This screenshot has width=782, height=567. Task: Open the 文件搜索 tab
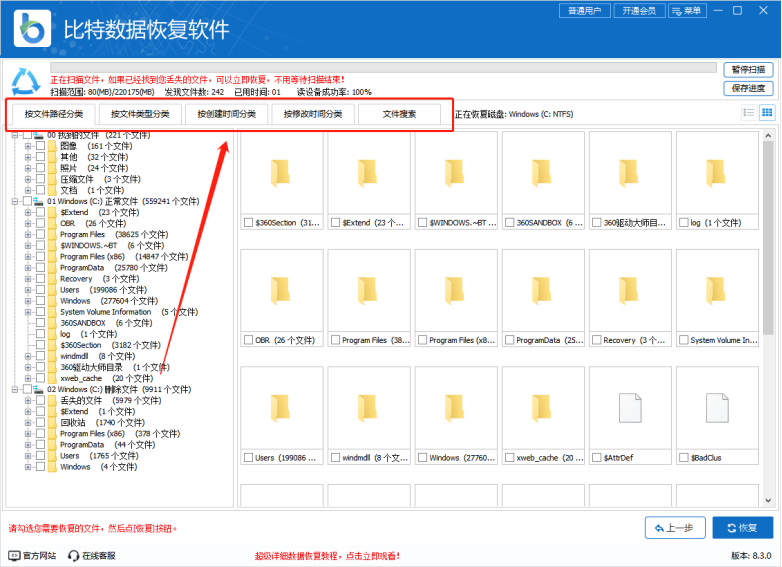point(399,114)
